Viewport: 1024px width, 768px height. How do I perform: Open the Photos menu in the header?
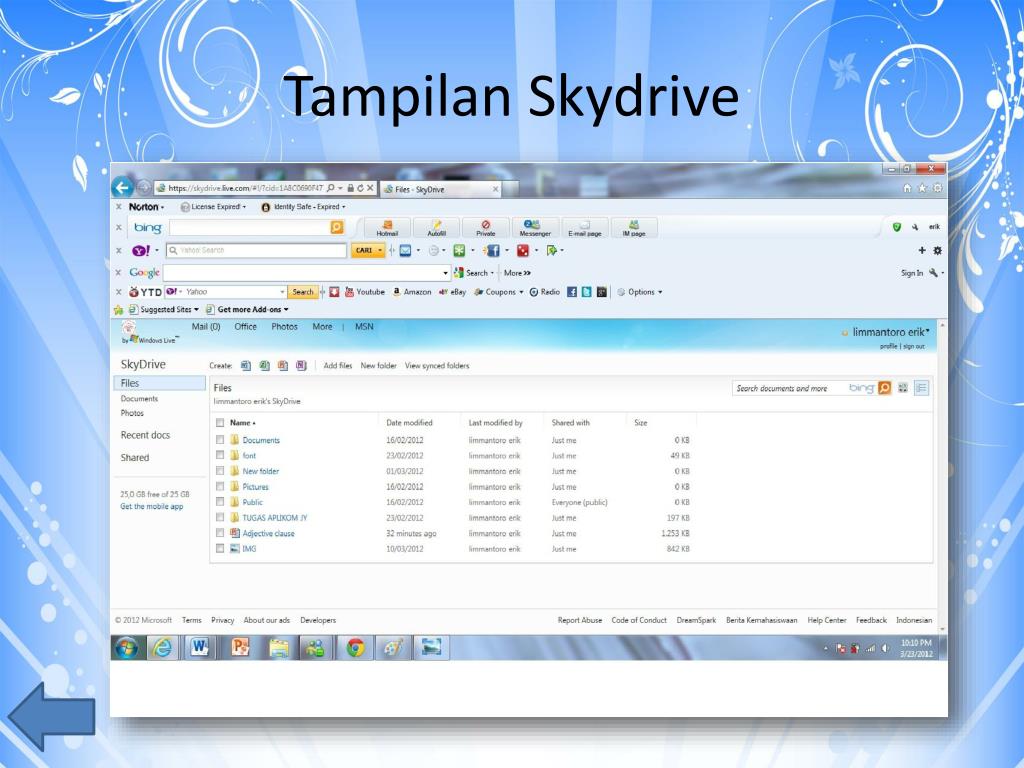pos(284,327)
